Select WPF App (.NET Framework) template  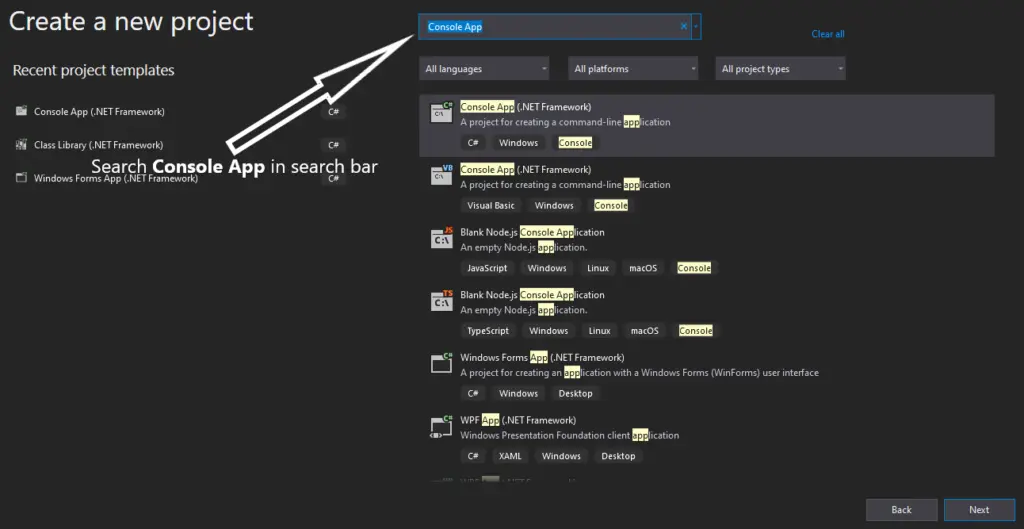pos(707,439)
